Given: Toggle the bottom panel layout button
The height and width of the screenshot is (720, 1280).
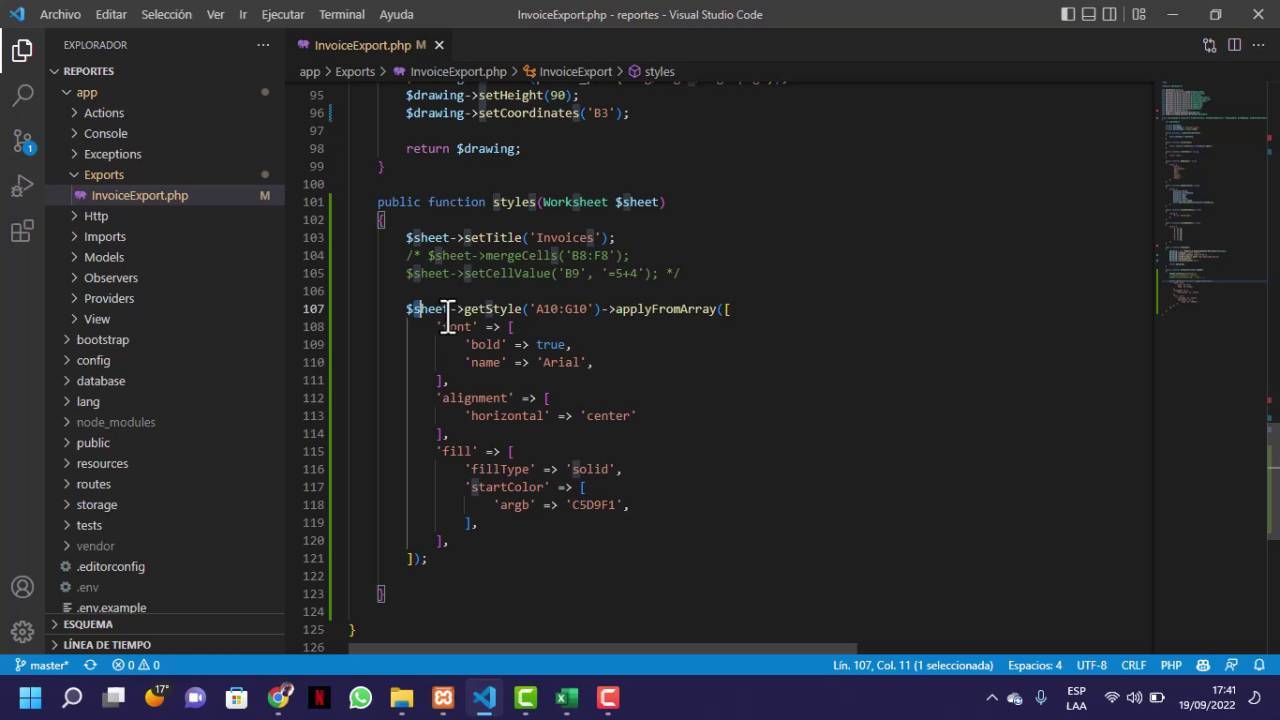Looking at the screenshot, I should (1089, 15).
